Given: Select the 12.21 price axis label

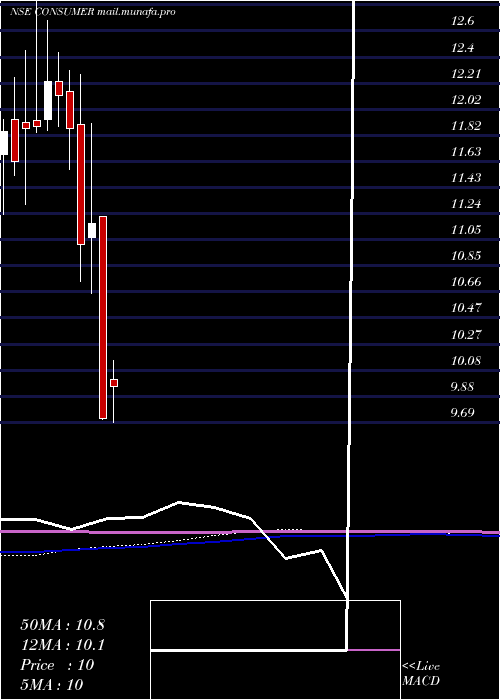Looking at the screenshot, I should [x=466, y=73].
